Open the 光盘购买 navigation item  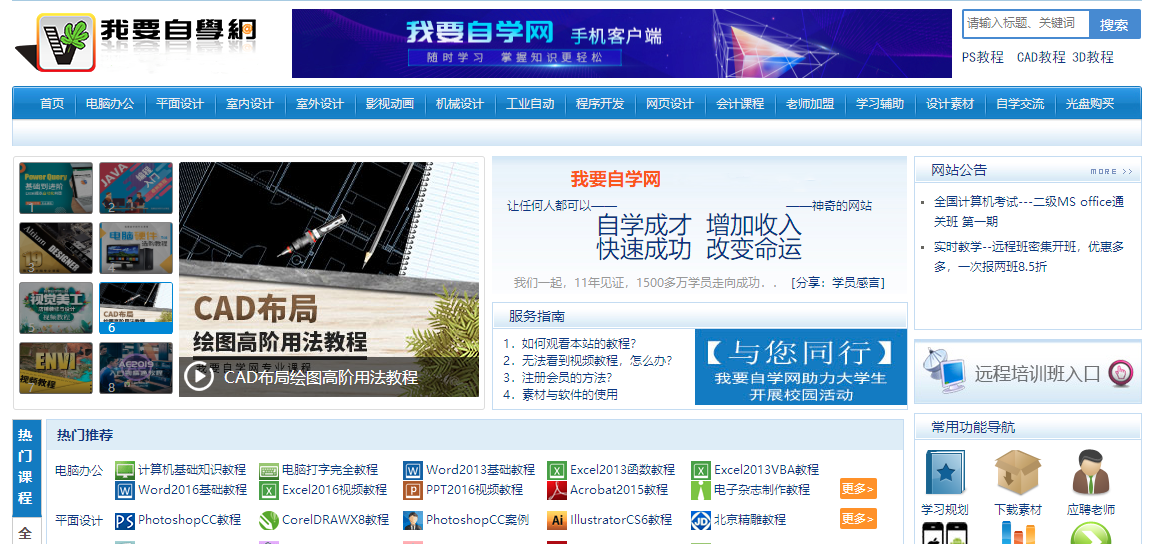coord(1090,103)
